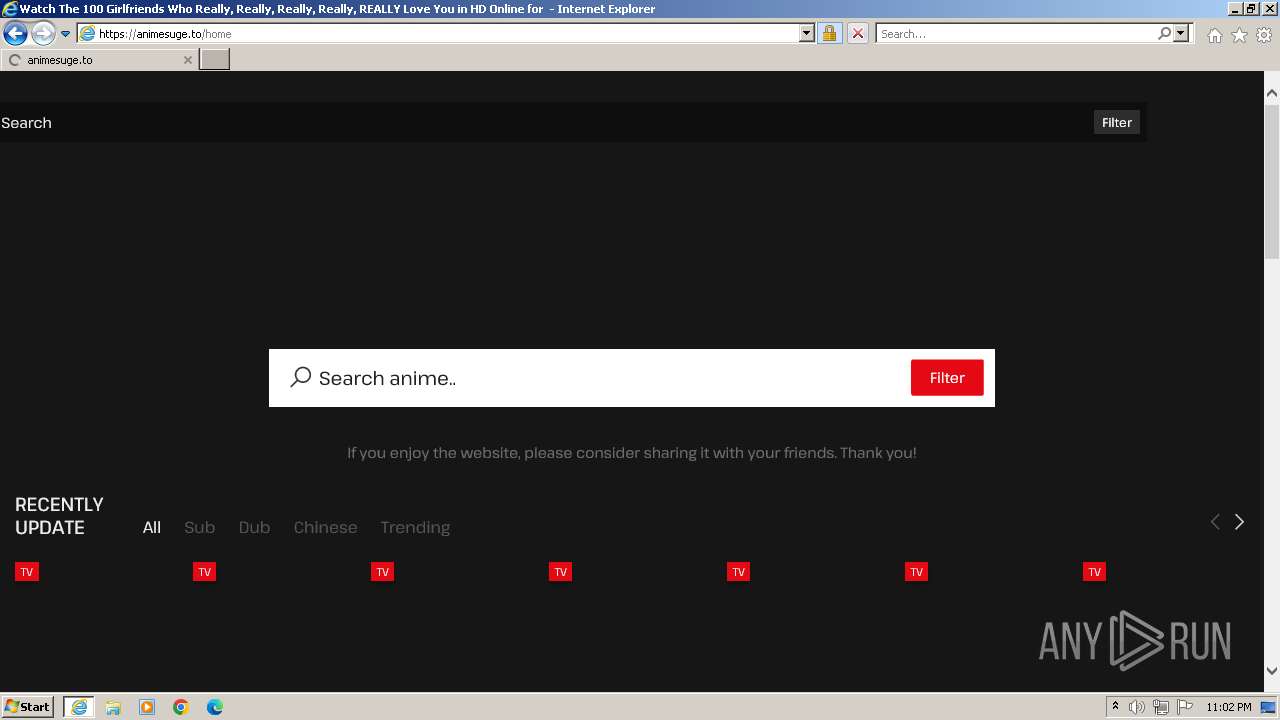
Task: Select the All tab in Recently Update
Action: 152,527
